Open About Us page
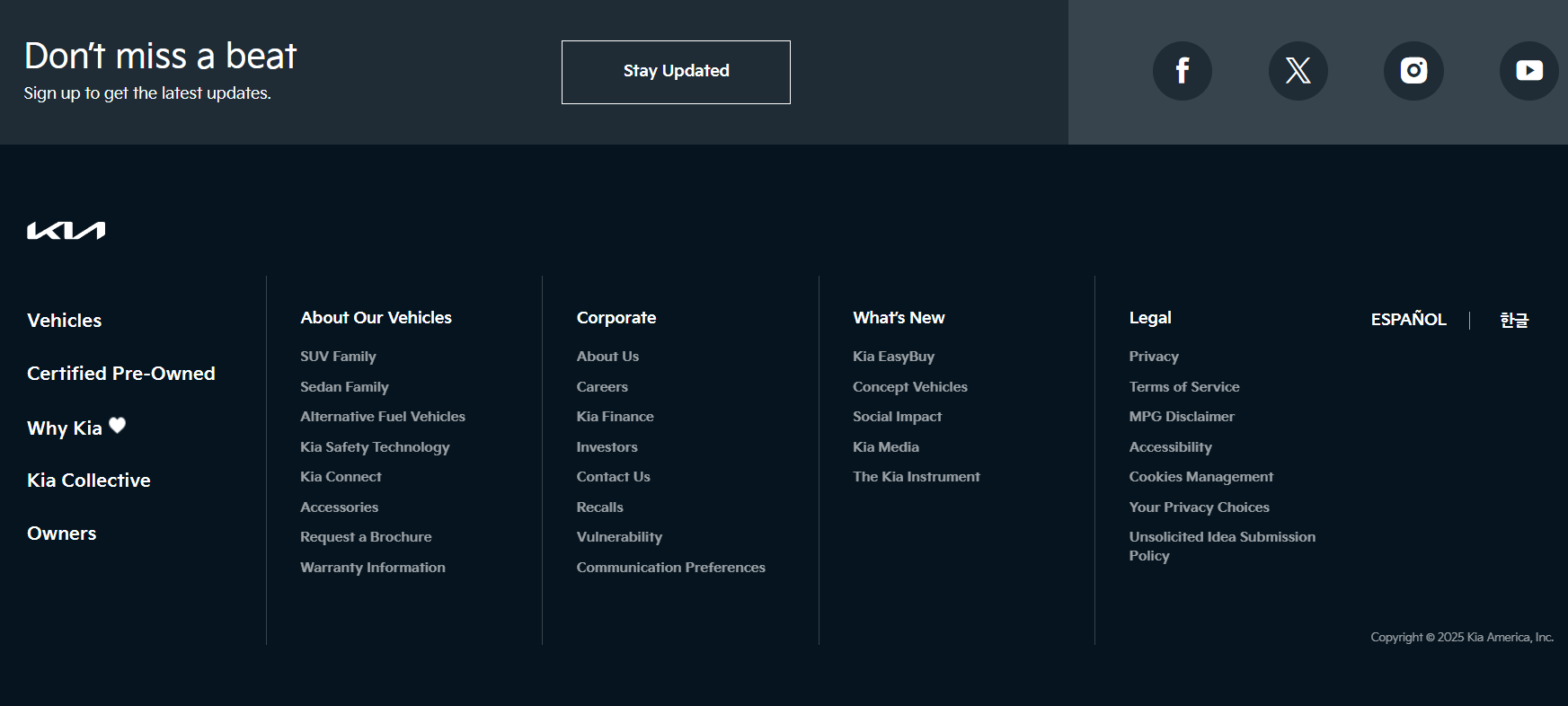The height and width of the screenshot is (706, 1568). 608,357
